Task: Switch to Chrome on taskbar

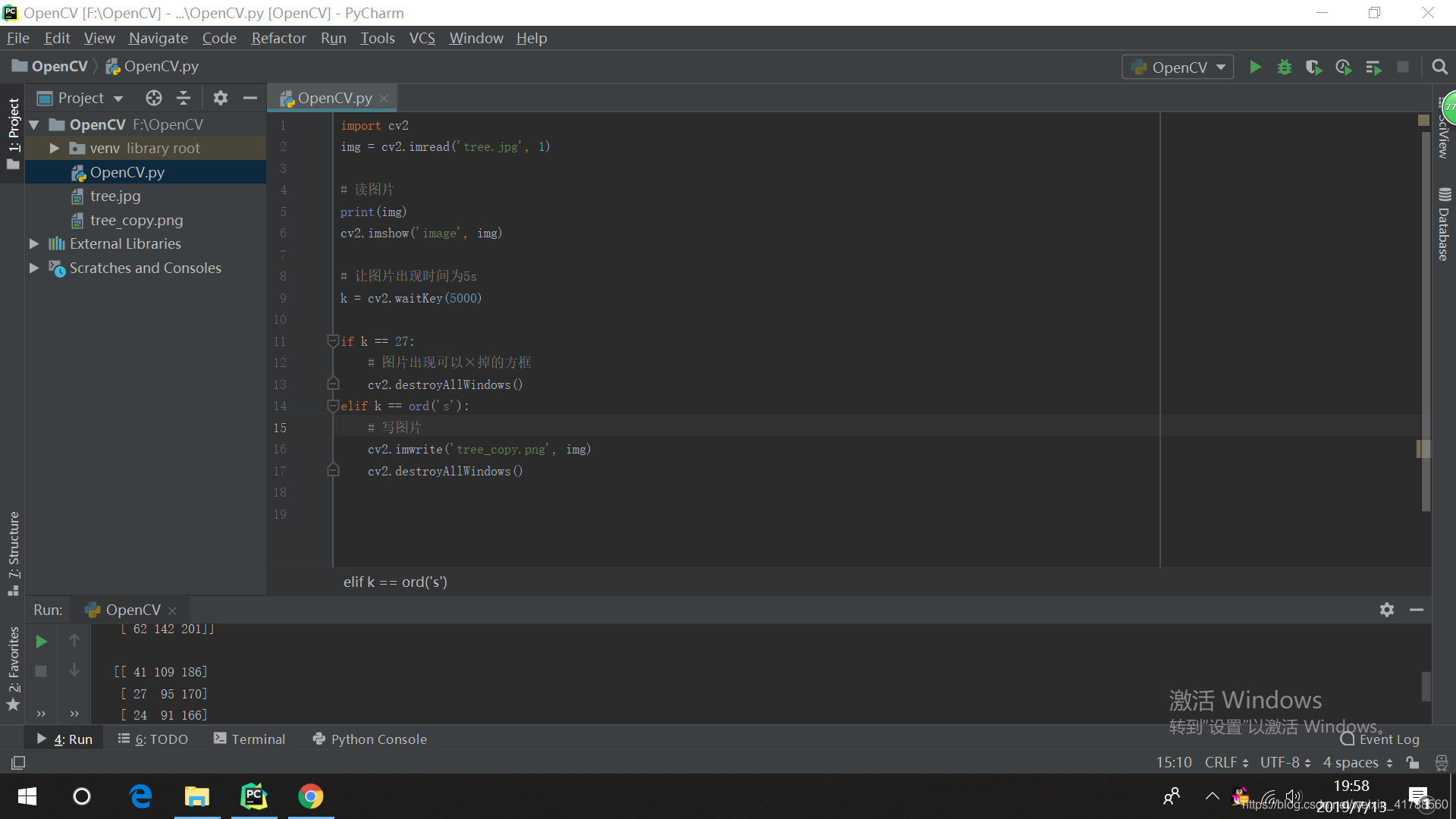Action: click(x=311, y=796)
